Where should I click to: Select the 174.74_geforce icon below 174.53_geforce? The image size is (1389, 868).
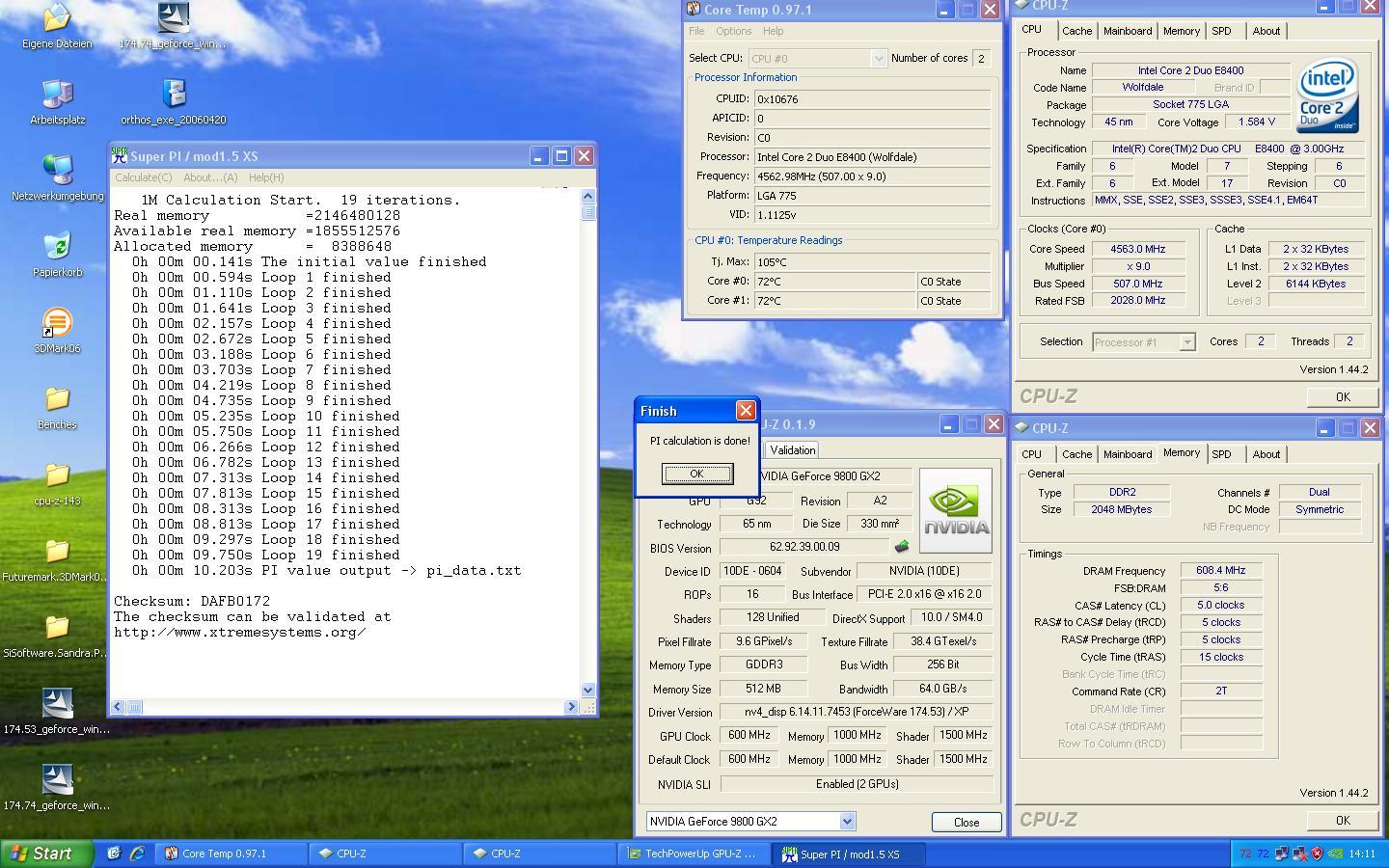(57, 788)
